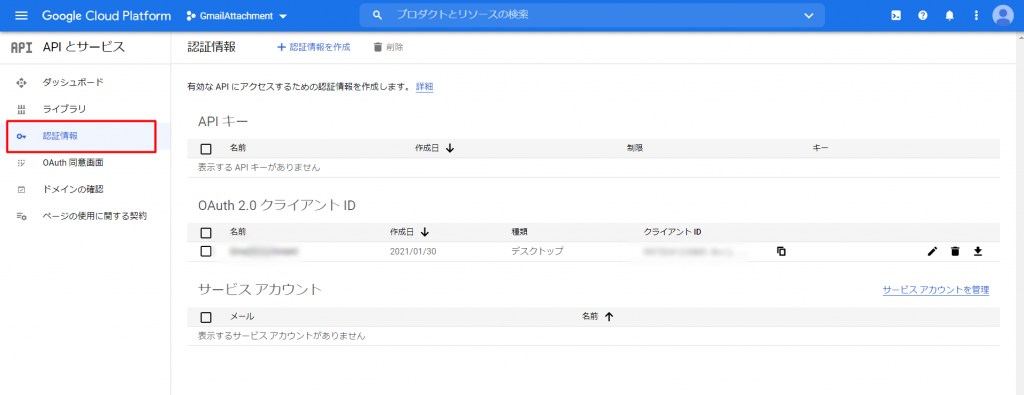Click the デスクトップ type cell
The width and height of the screenshot is (1024, 395).
537,251
